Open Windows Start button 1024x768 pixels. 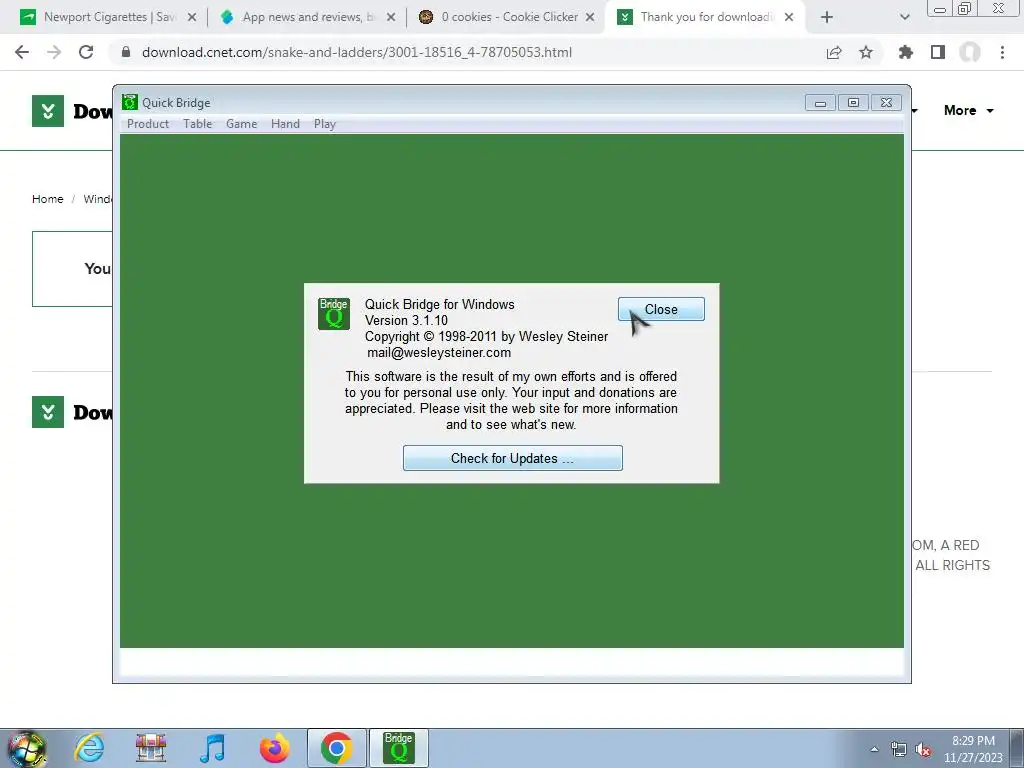point(27,748)
